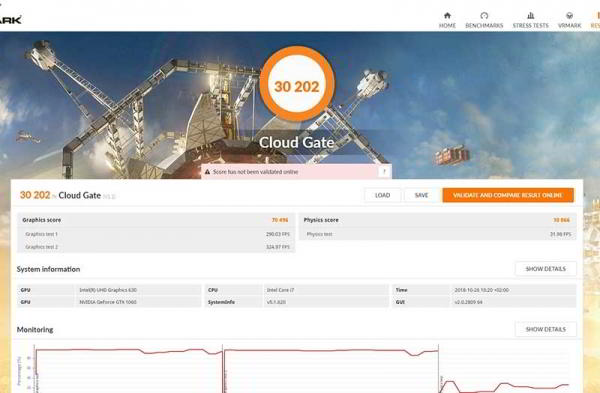Show details for System information
Image resolution: width=600 pixels, height=393 pixels.
pyautogui.click(x=545, y=269)
